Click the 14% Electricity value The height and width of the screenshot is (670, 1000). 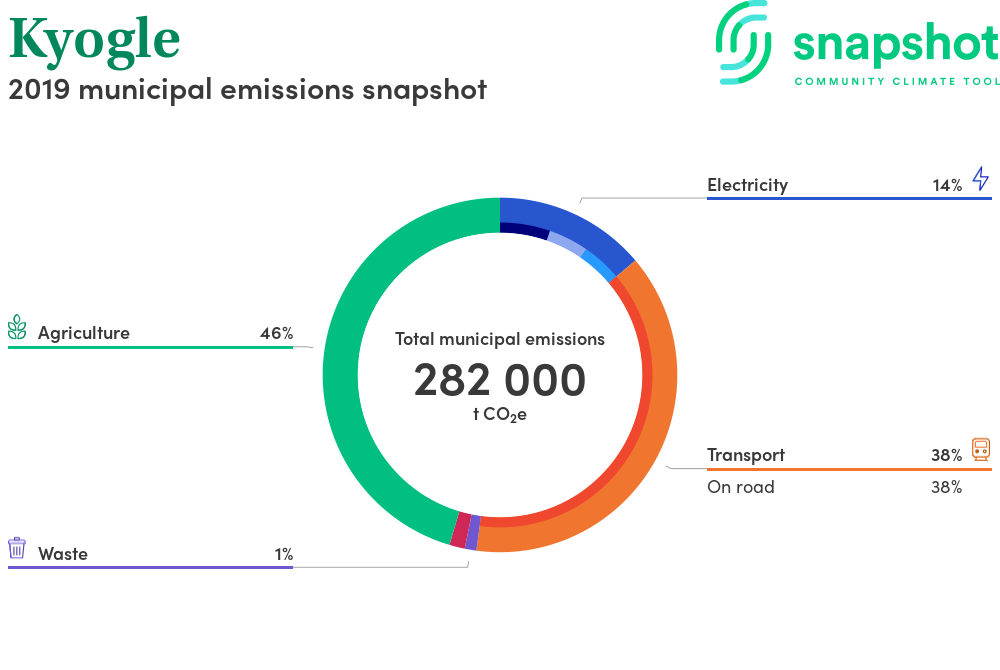(947, 186)
